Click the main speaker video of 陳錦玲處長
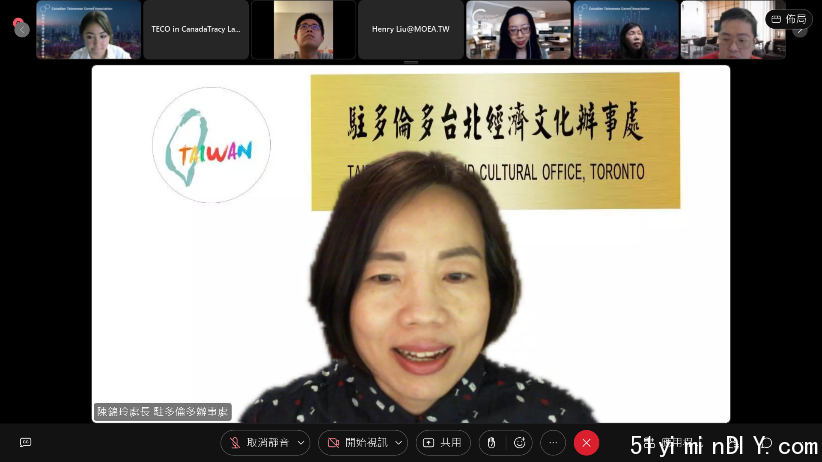The image size is (822, 462). 410,244
